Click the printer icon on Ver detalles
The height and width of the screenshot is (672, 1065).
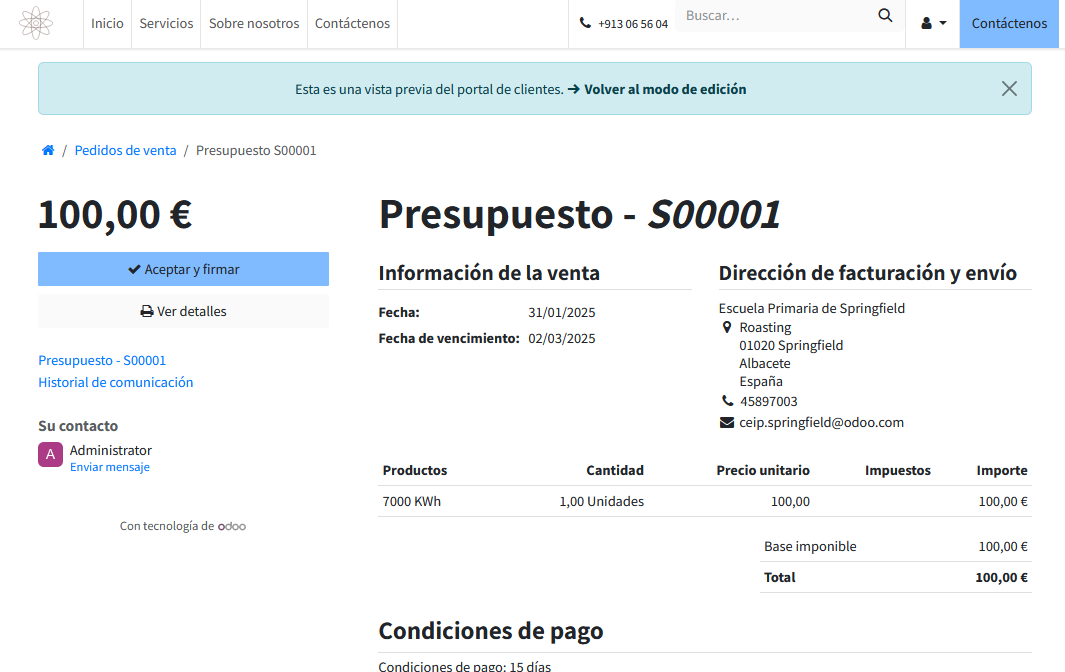coord(146,311)
